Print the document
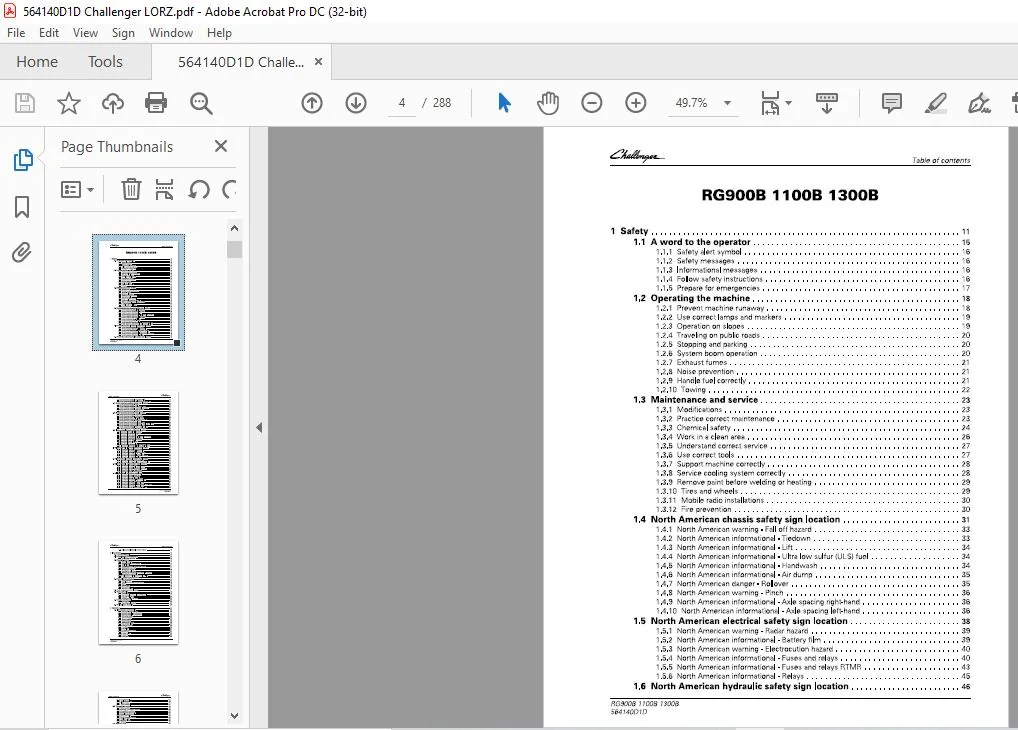Screen dimensions: 1018x730 coord(156,103)
